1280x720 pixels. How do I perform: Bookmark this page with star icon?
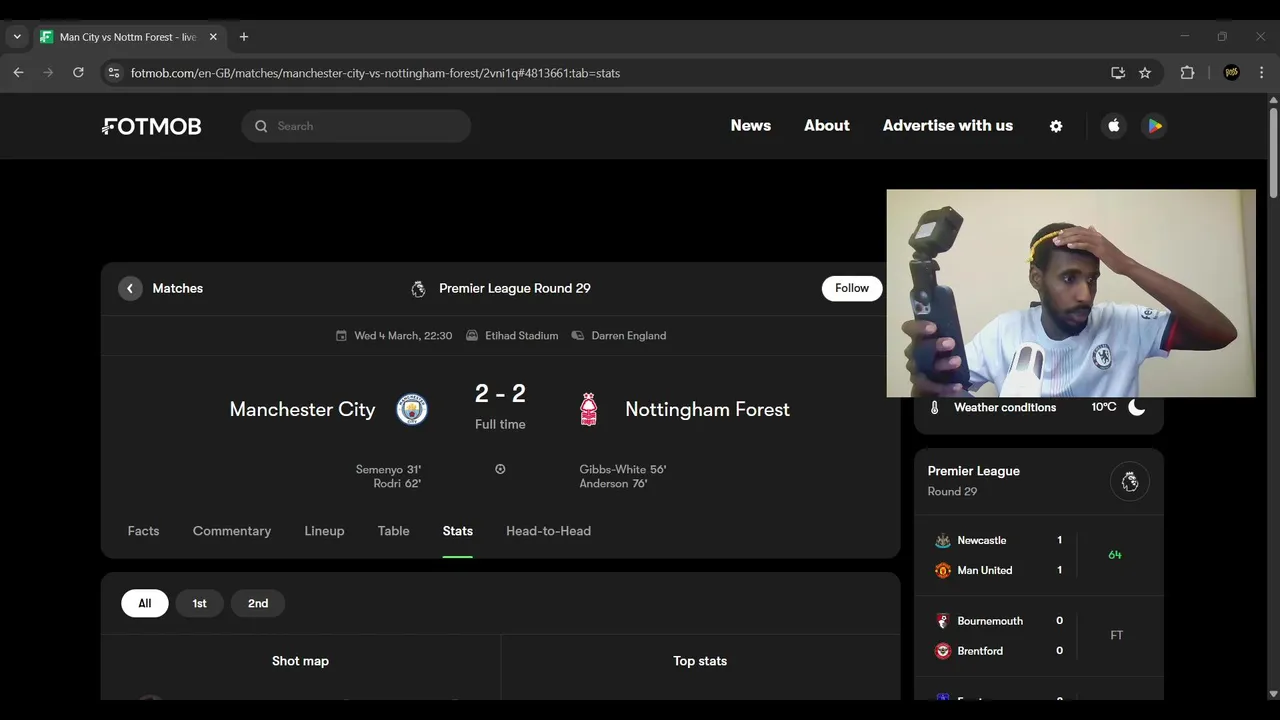tap(1145, 73)
